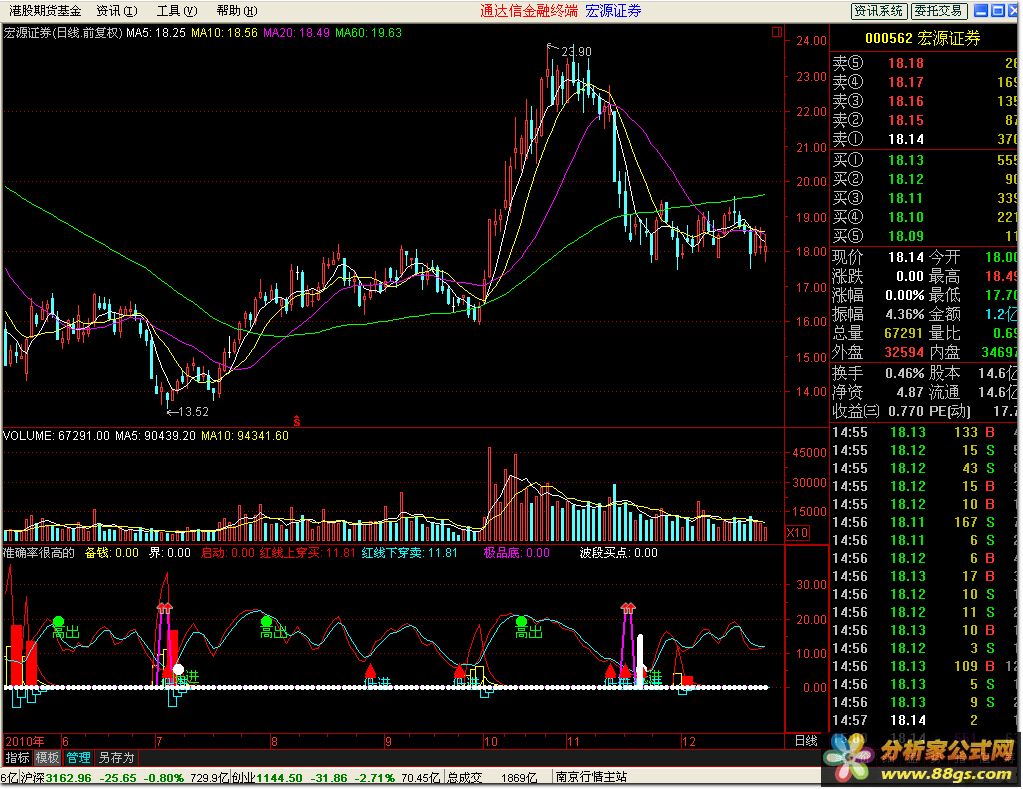The height and width of the screenshot is (789, 1023).
Task: Switch to the 模板 tab
Action: pyautogui.click(x=48, y=758)
